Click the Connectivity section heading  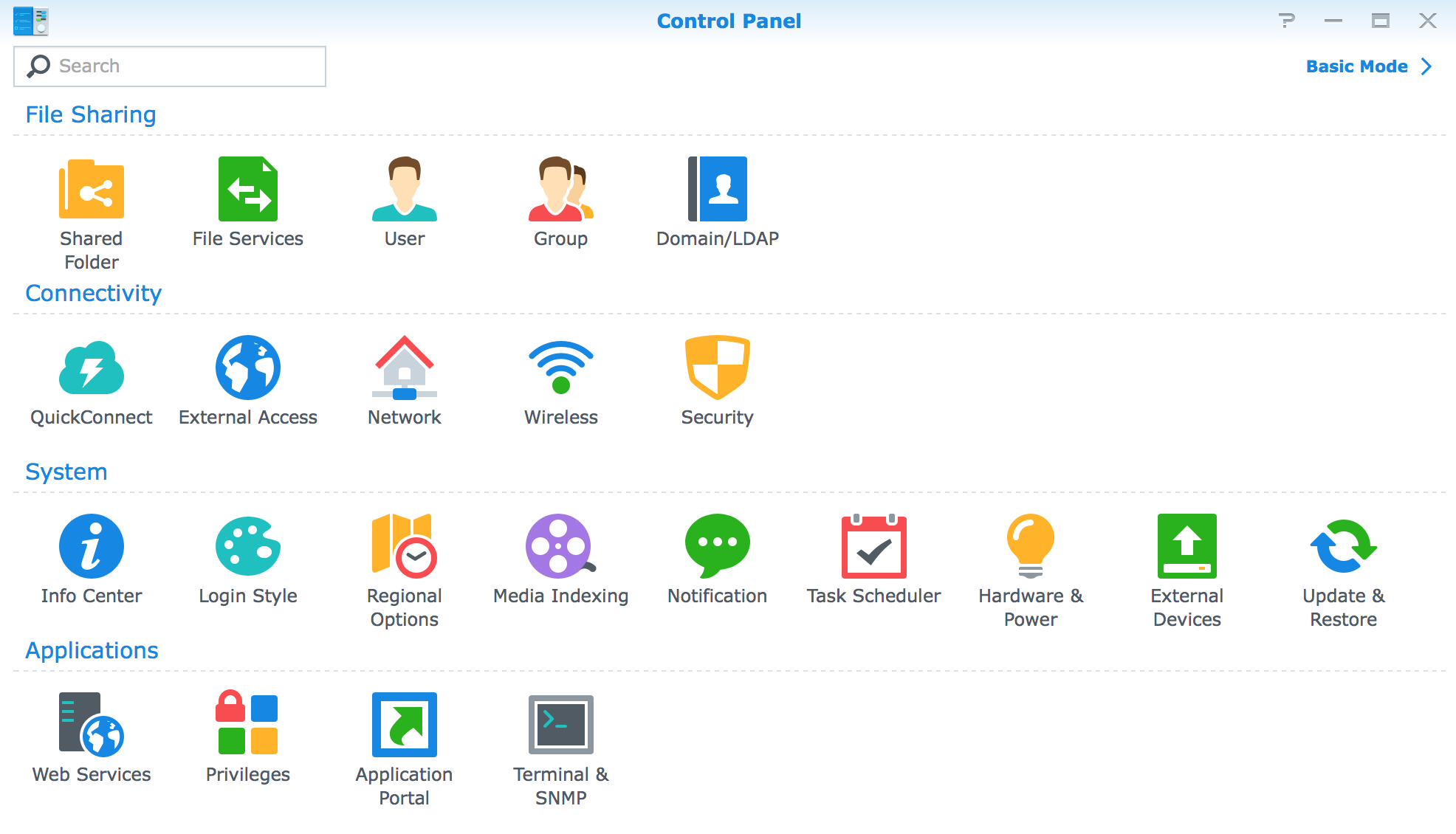(94, 294)
